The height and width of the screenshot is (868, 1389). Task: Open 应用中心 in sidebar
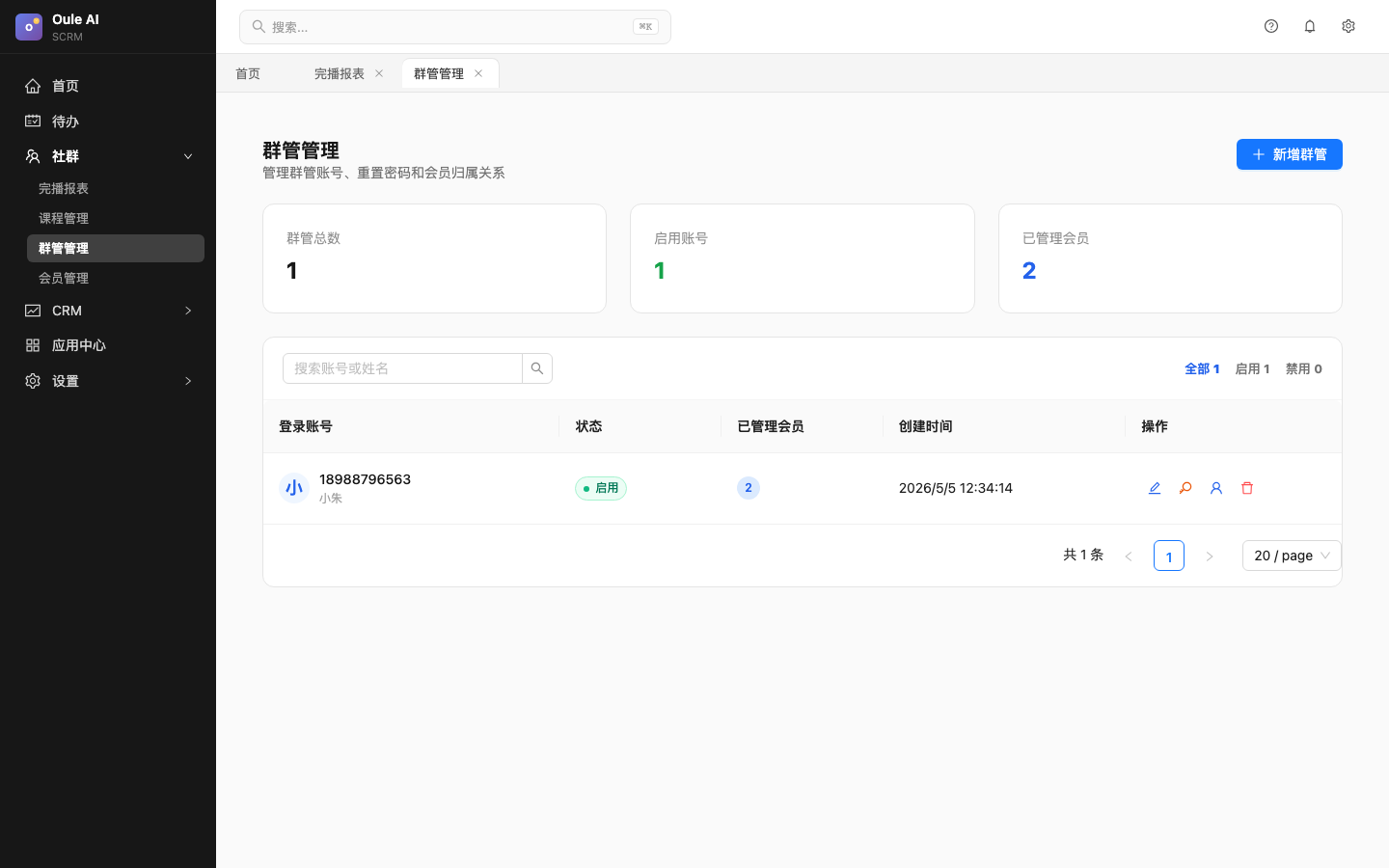(108, 345)
